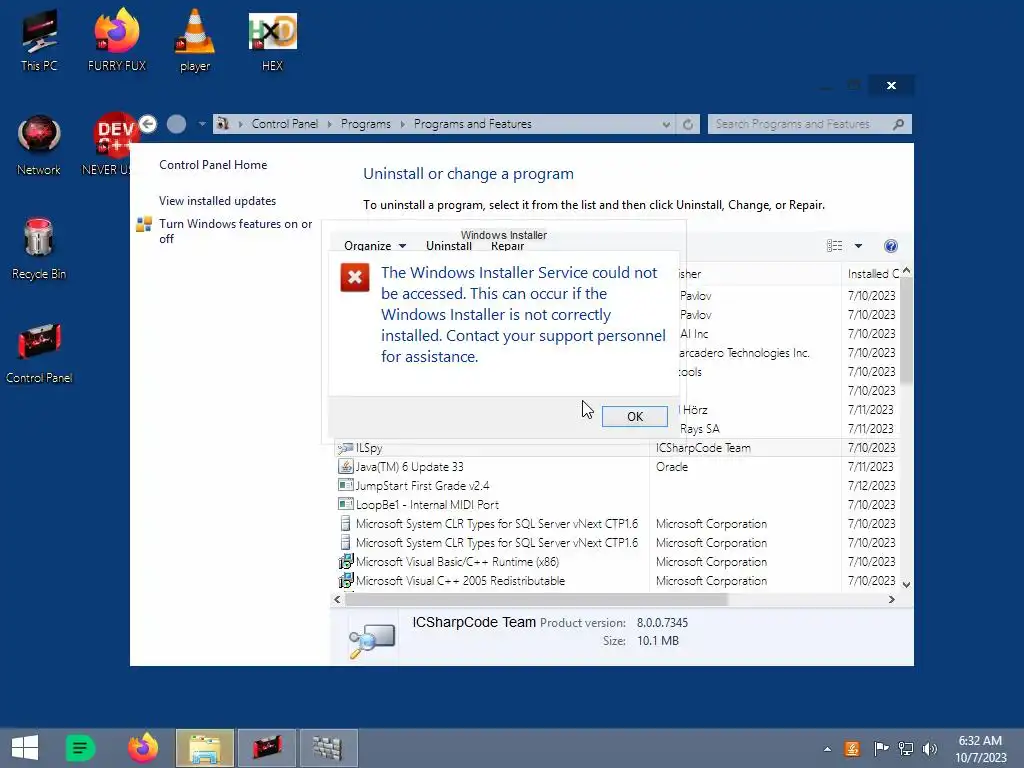This screenshot has height=768, width=1024.
Task: Click horizontal scrollbar right arrow
Action: click(x=892, y=600)
